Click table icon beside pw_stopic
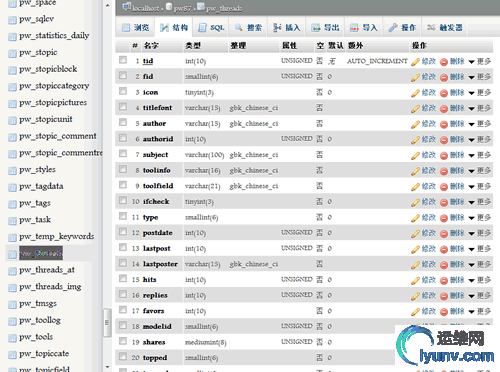 [12, 54]
